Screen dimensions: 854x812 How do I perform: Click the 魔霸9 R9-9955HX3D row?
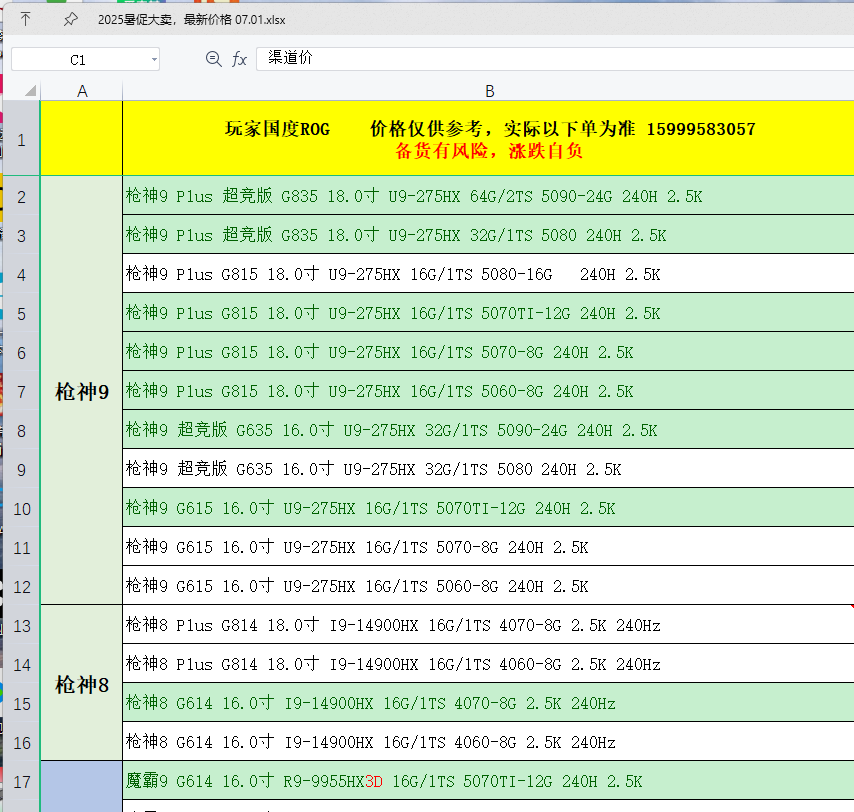489,781
